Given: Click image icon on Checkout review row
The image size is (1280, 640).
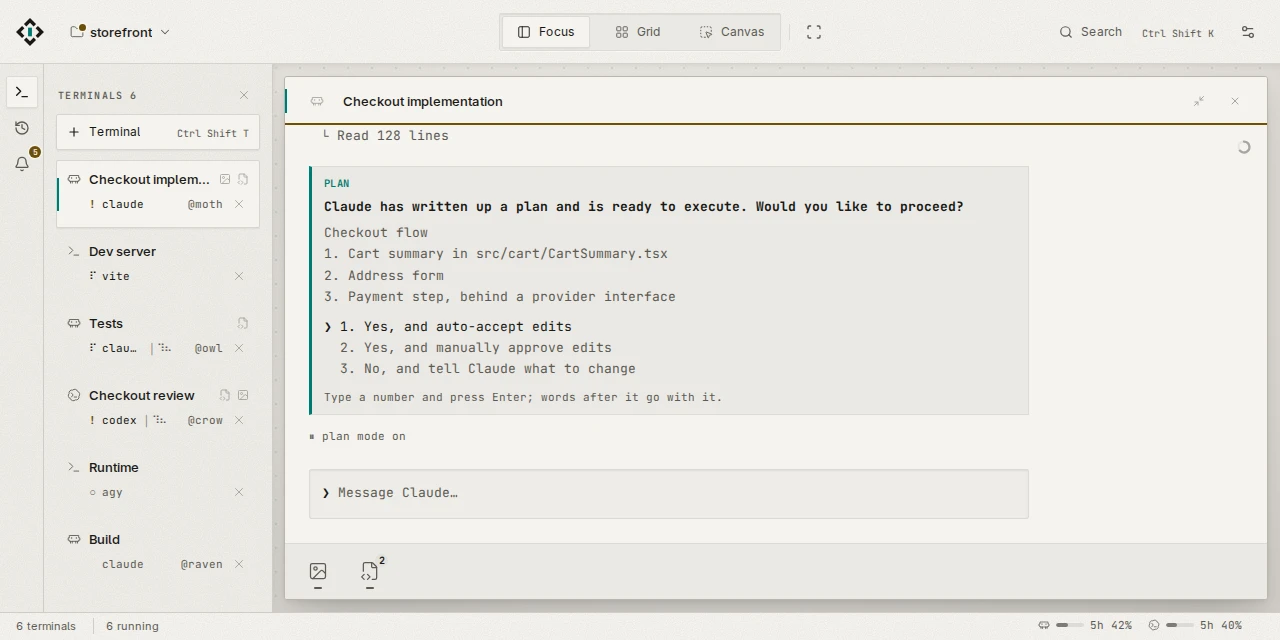Looking at the screenshot, I should (x=243, y=396).
